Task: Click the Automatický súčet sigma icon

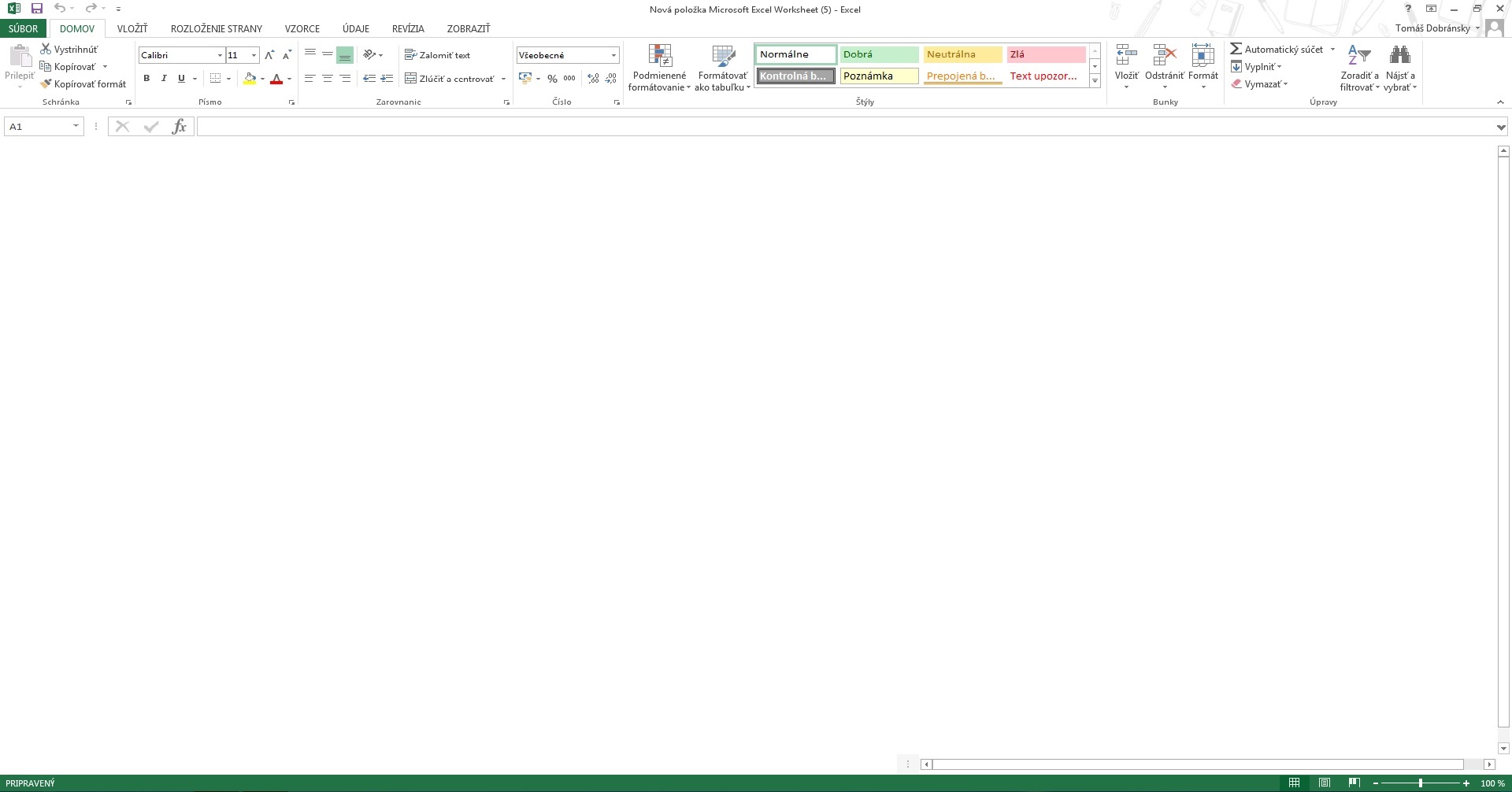Action: coord(1236,49)
